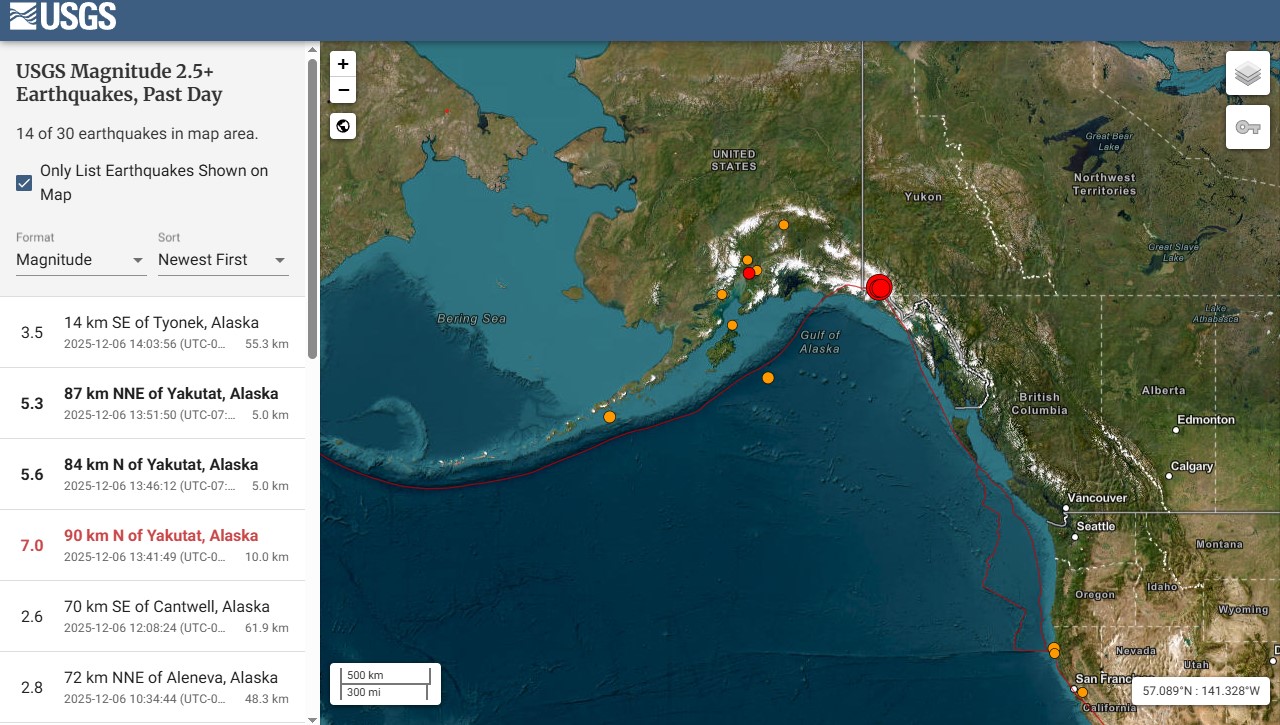Viewport: 1280px width, 725px height.
Task: Open the map legend key icon
Action: pyautogui.click(x=1247, y=127)
